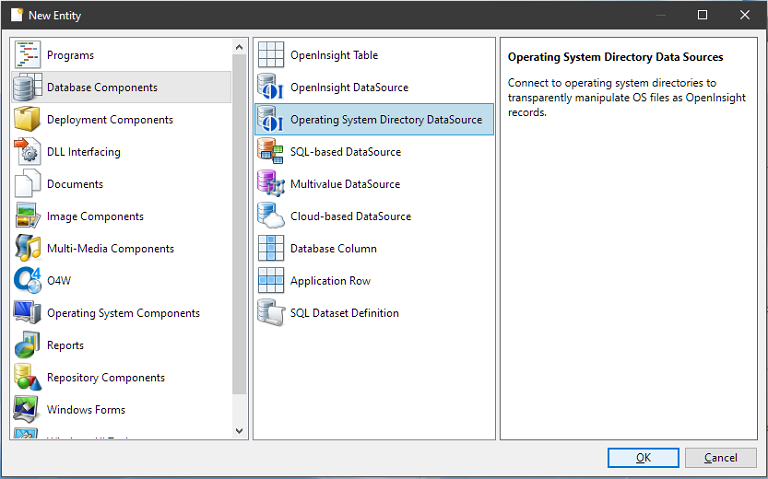Click the OpenInsight Table grid icon
The width and height of the screenshot is (768, 479).
pyautogui.click(x=271, y=55)
